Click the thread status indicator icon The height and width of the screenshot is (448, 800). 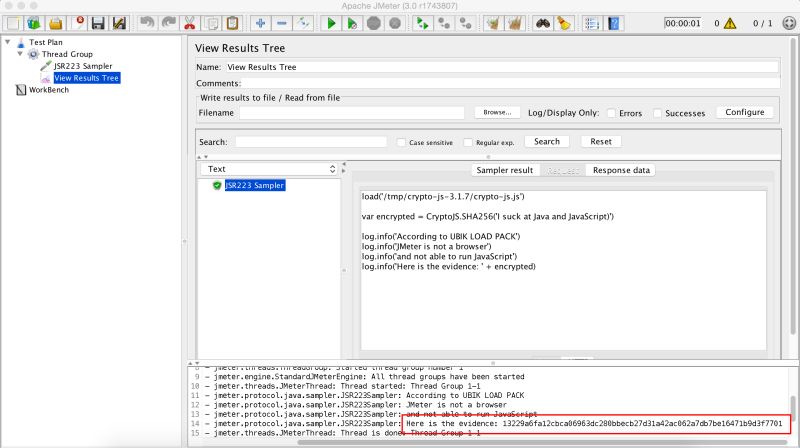[789, 23]
